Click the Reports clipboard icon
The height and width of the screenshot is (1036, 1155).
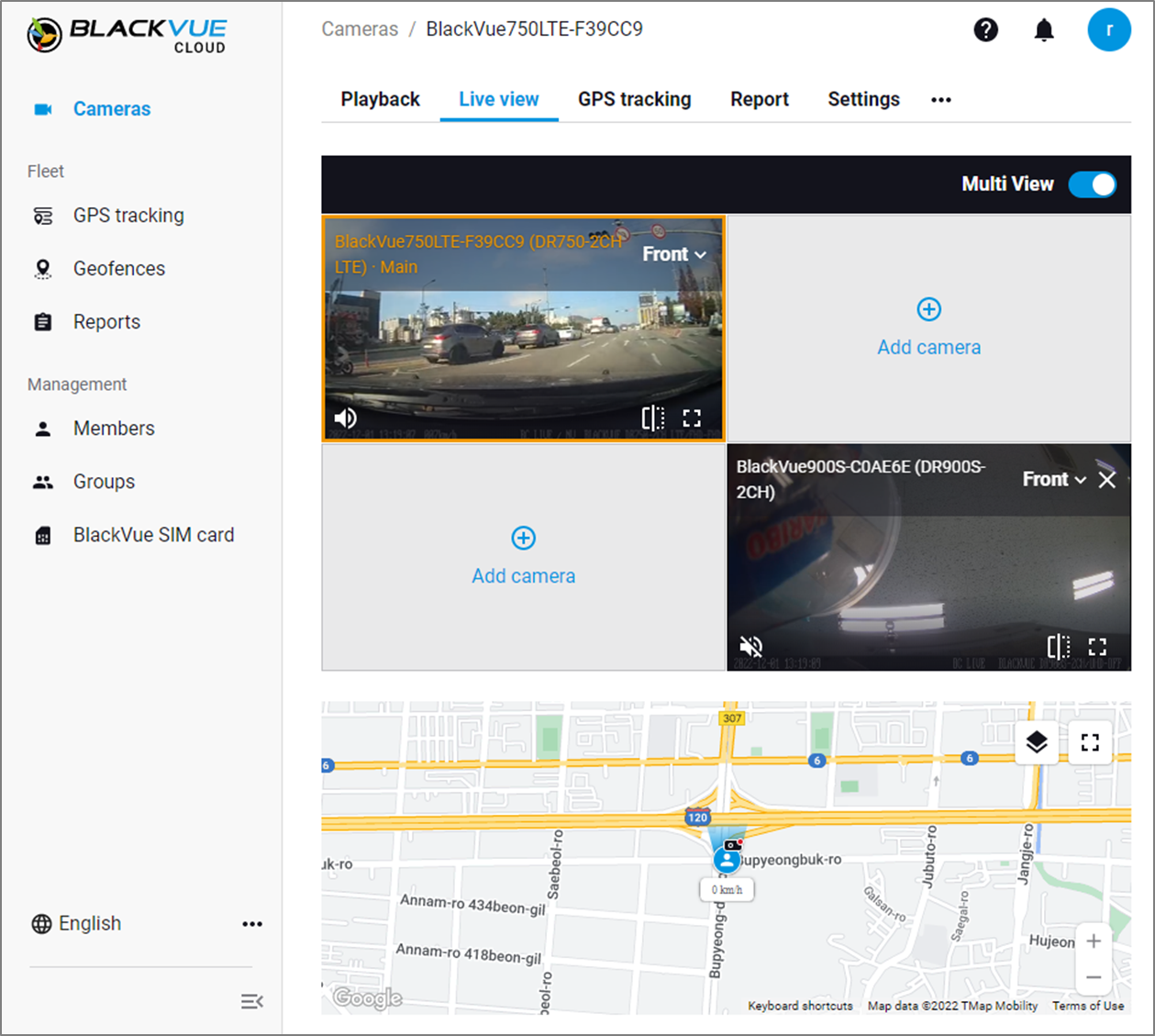click(x=43, y=322)
